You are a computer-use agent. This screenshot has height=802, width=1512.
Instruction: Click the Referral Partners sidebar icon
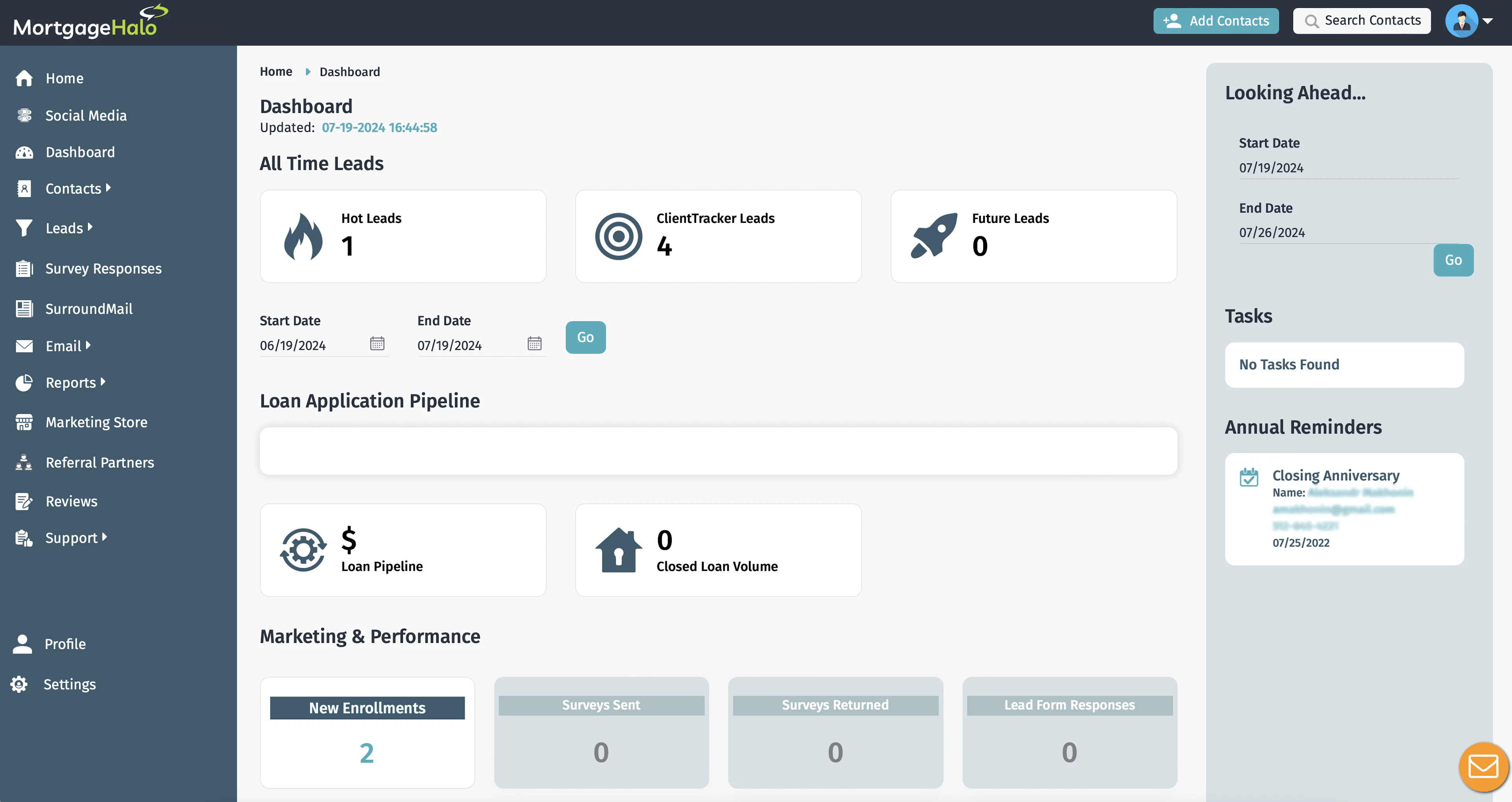24,462
